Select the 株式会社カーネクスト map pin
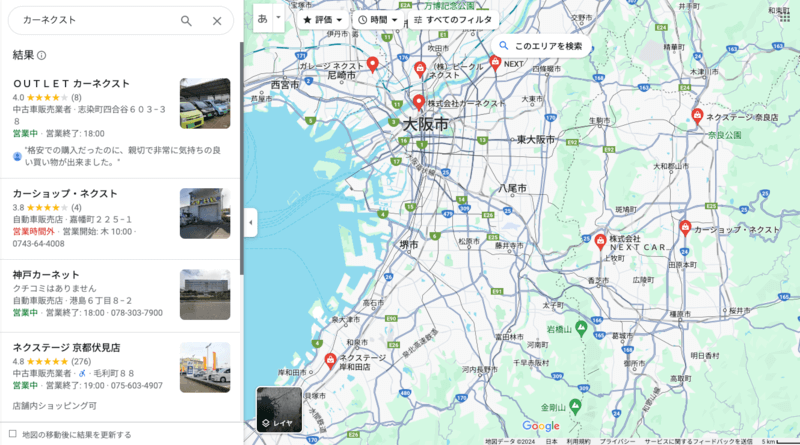800x445 pixels. click(419, 102)
